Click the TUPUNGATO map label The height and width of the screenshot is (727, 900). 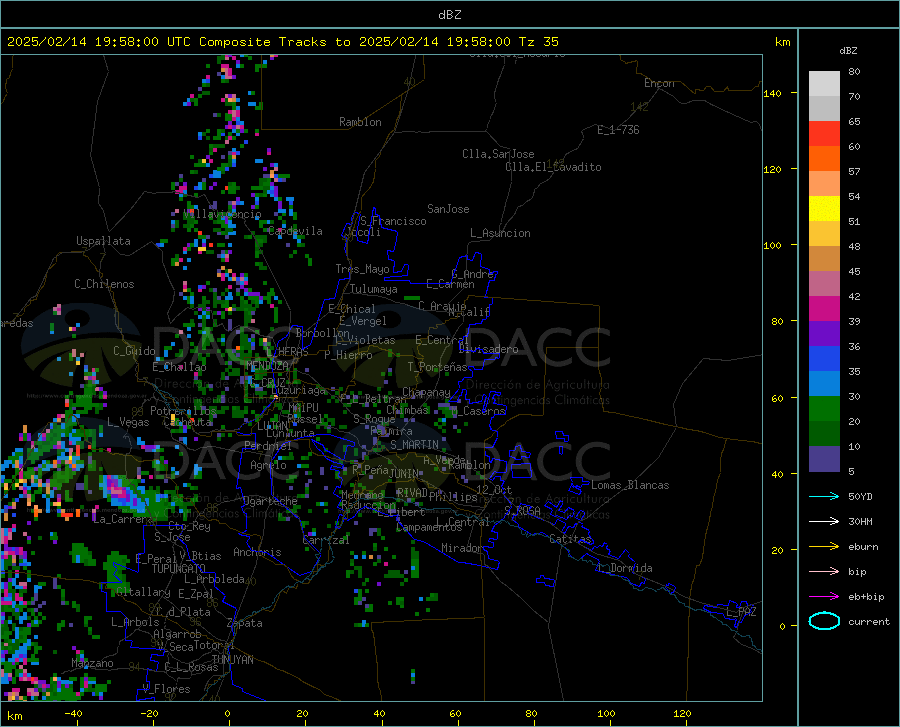tap(179, 569)
